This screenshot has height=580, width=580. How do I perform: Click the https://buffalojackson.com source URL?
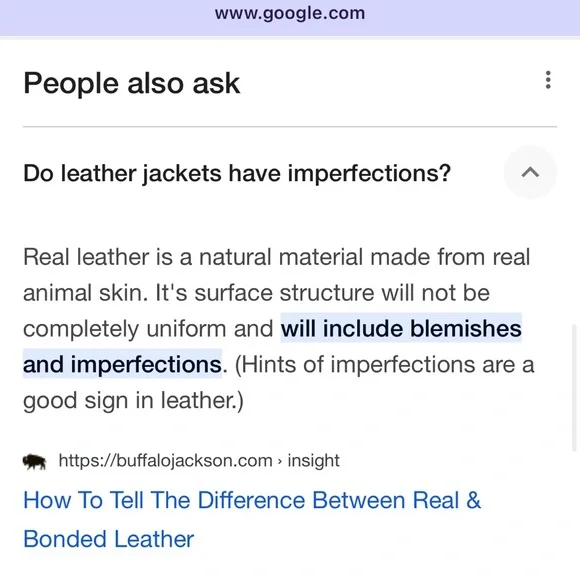(x=165, y=461)
